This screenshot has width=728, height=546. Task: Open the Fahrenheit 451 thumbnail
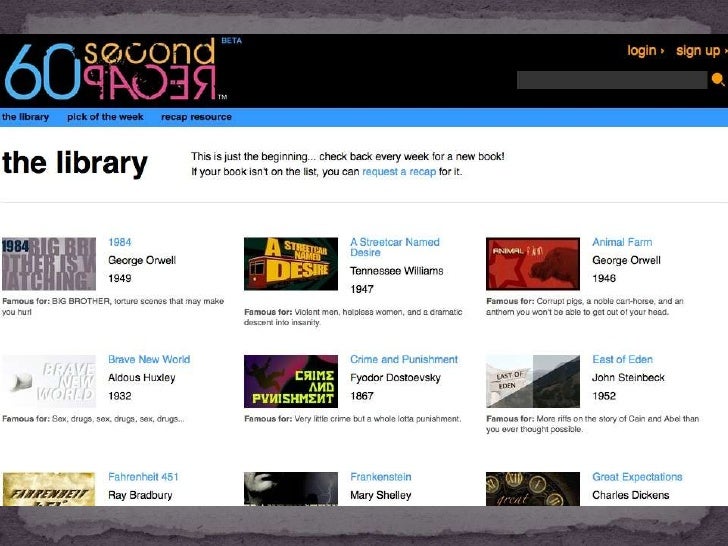coord(49,489)
